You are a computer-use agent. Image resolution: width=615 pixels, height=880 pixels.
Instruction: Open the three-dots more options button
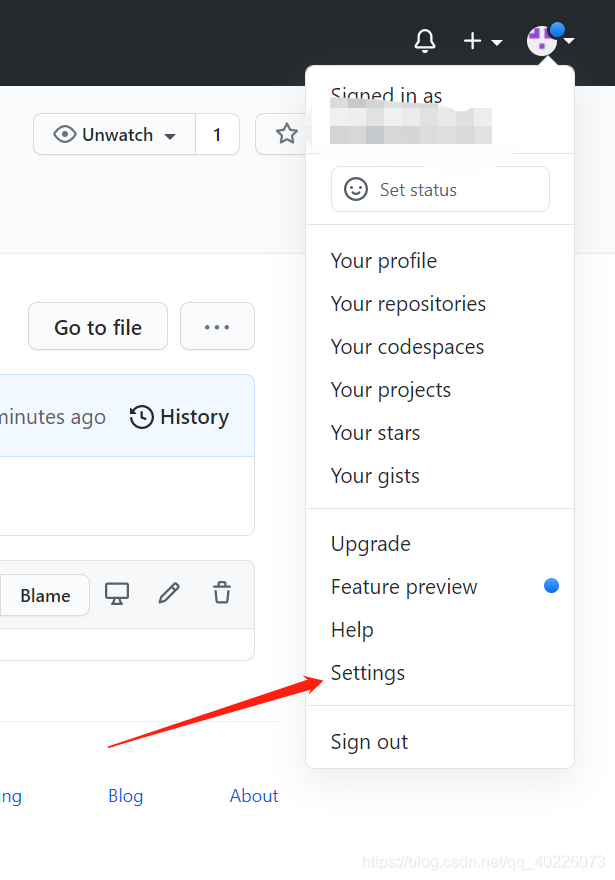217,327
